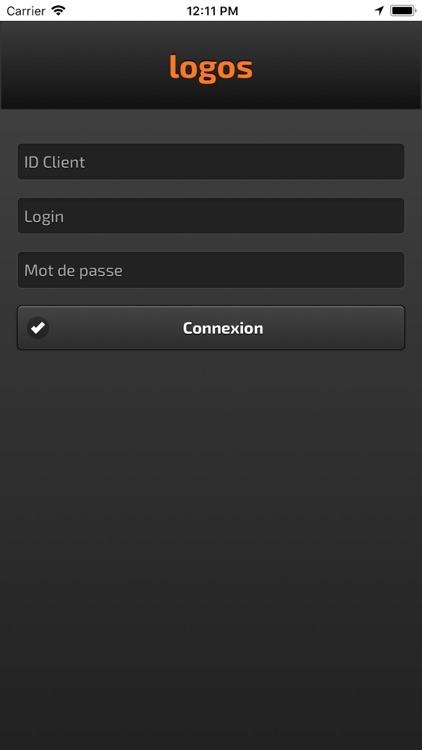
Task: Tap the white checkmark icon on Connexion
Action: click(38, 328)
